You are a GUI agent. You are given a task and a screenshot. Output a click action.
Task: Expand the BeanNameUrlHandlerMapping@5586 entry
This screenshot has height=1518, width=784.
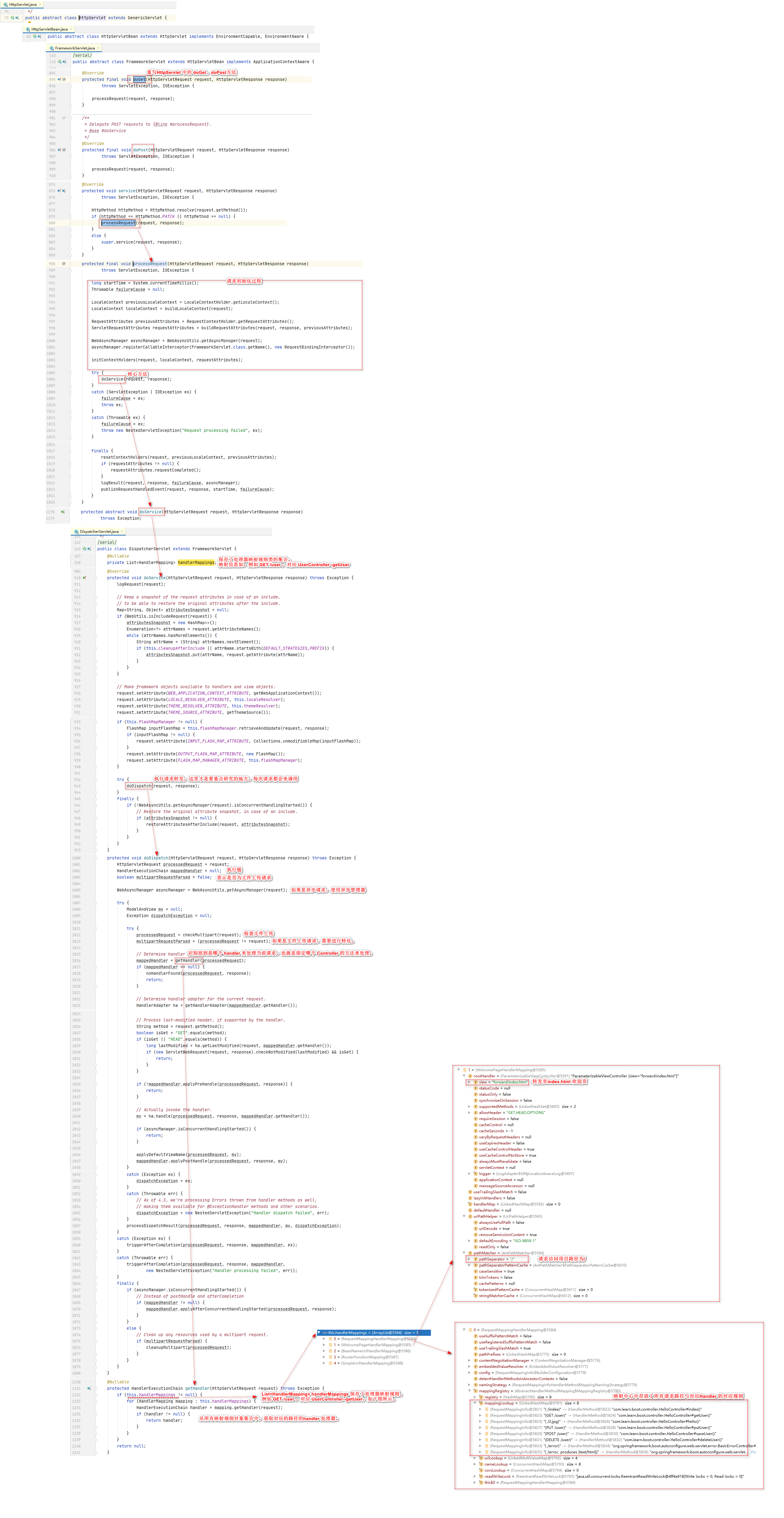323,1351
